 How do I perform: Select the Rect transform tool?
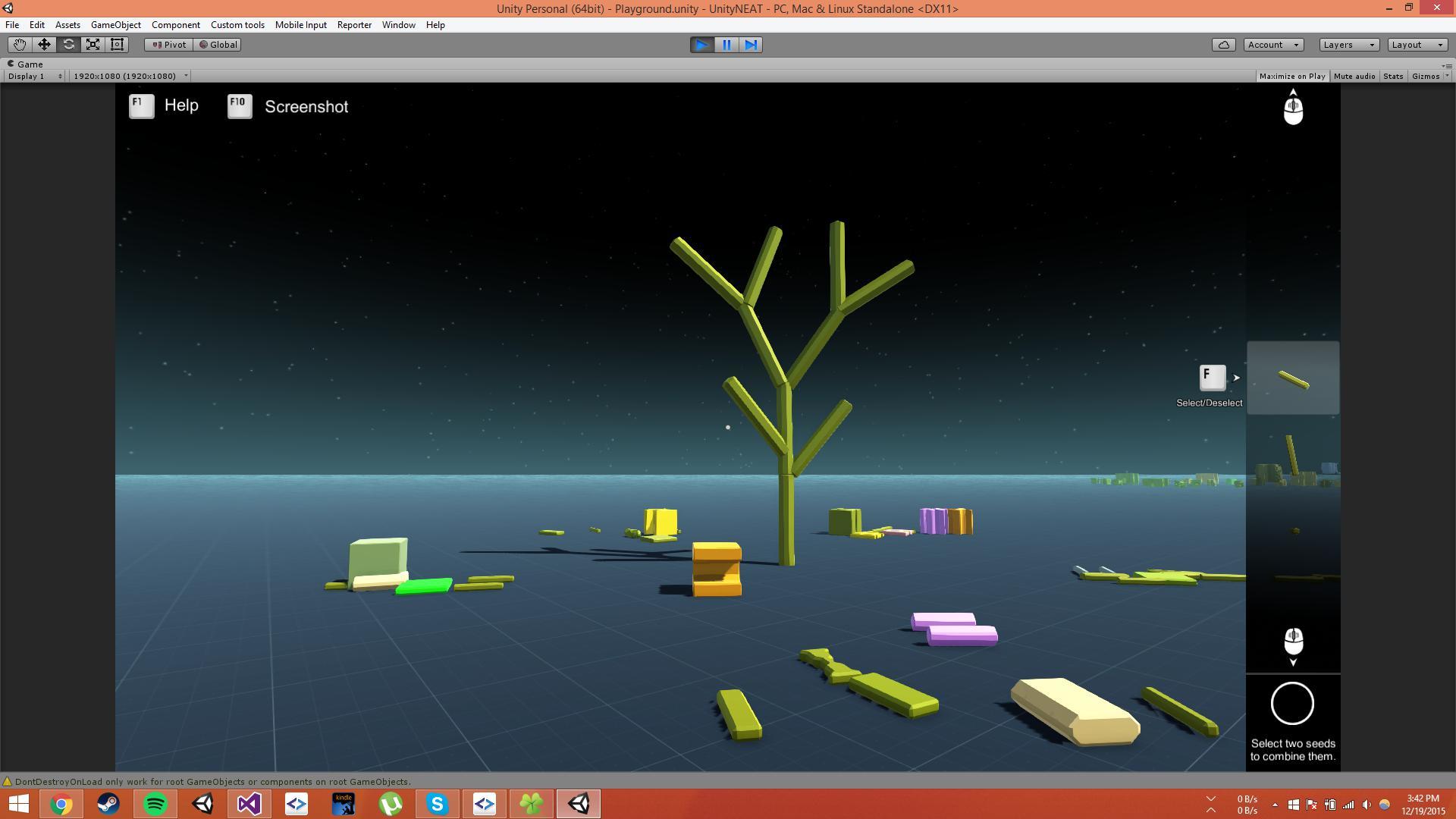118,45
